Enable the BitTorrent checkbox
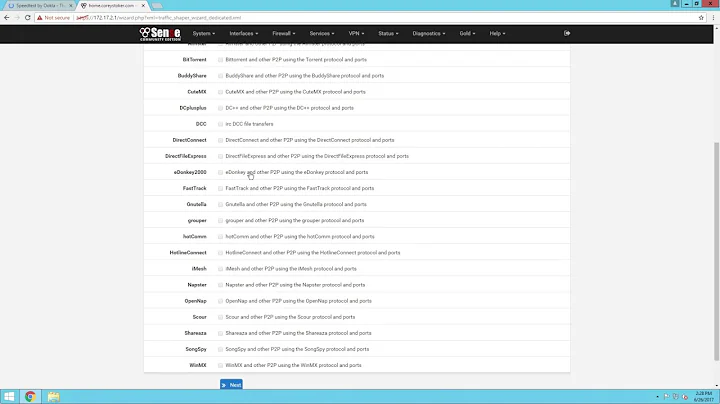The height and width of the screenshot is (404, 720). point(220,60)
